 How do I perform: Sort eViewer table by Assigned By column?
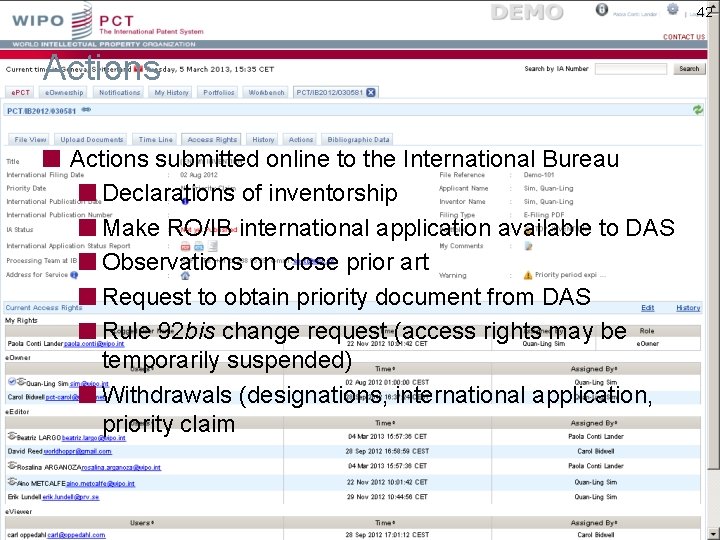[x=594, y=523]
